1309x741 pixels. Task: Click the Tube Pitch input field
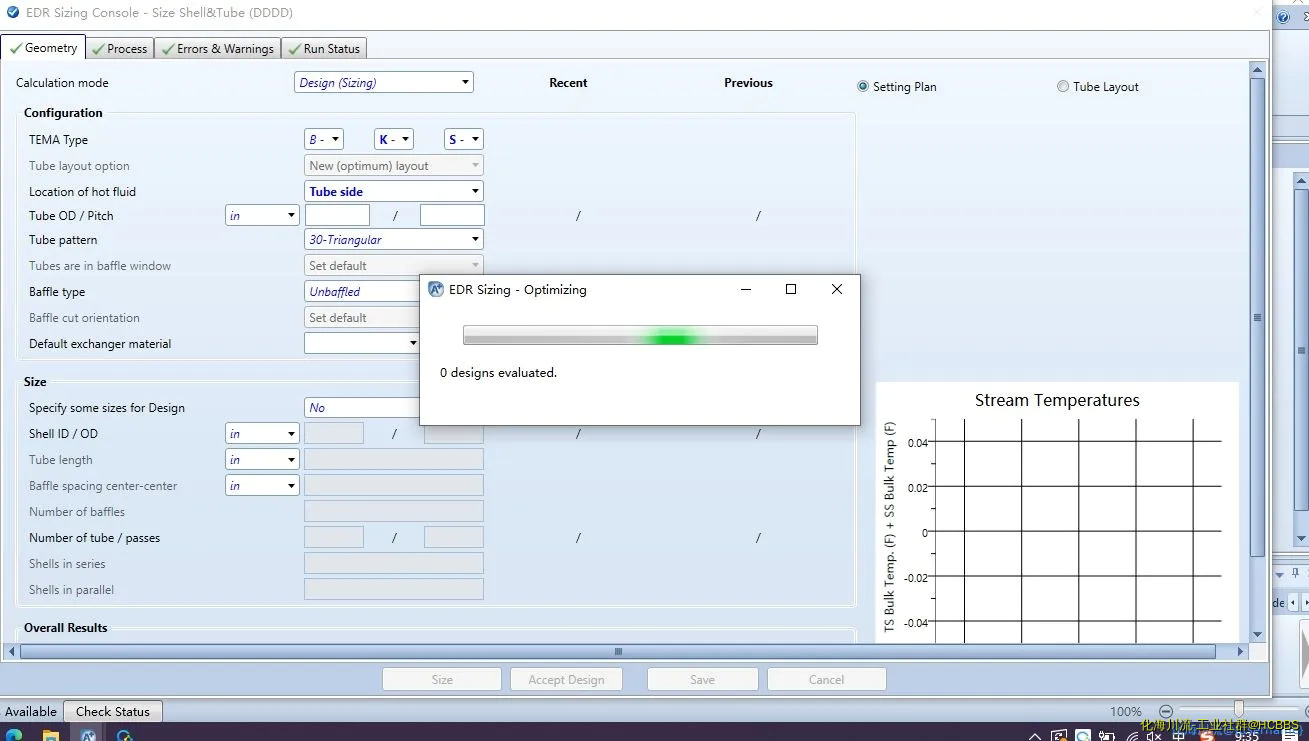pos(452,215)
